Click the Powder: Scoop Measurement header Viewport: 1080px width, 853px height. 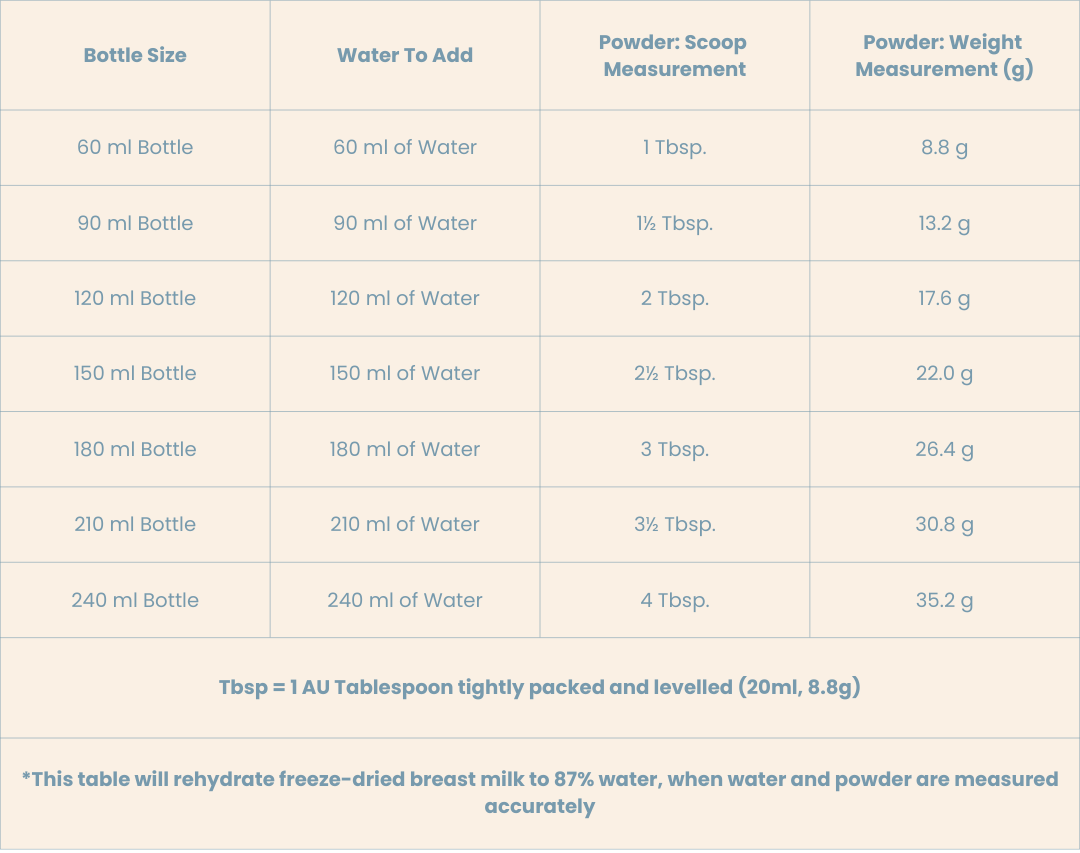[x=674, y=55]
